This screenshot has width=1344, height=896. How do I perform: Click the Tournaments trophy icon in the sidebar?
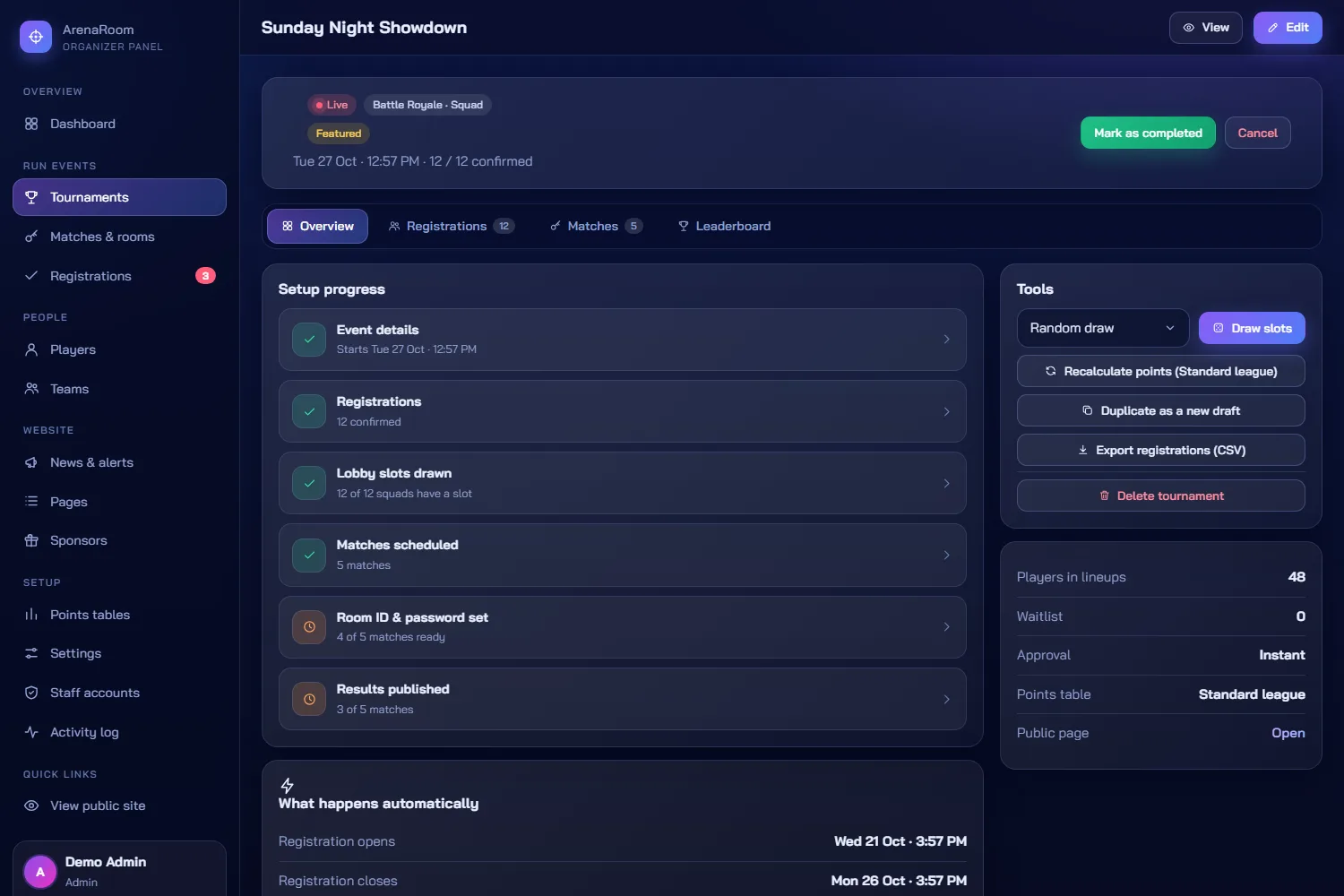tap(31, 197)
